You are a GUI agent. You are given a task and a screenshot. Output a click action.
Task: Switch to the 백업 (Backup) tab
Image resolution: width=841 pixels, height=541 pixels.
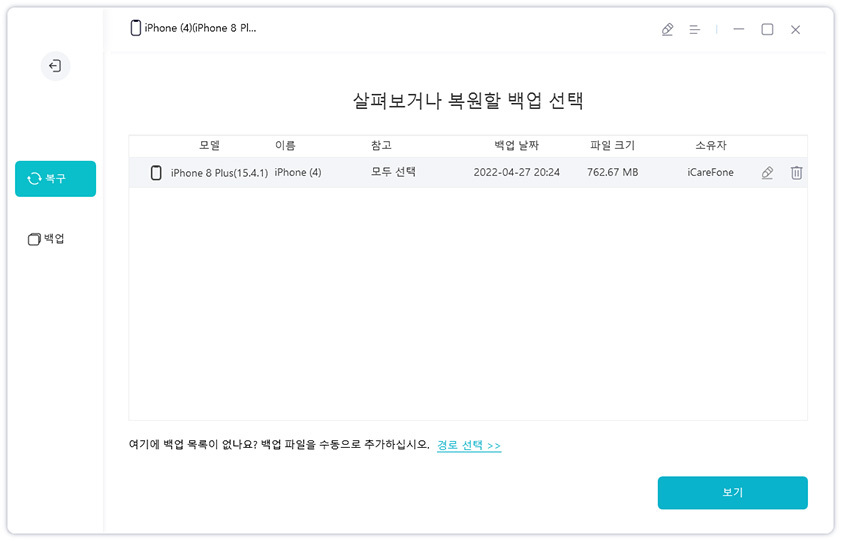click(x=46, y=239)
